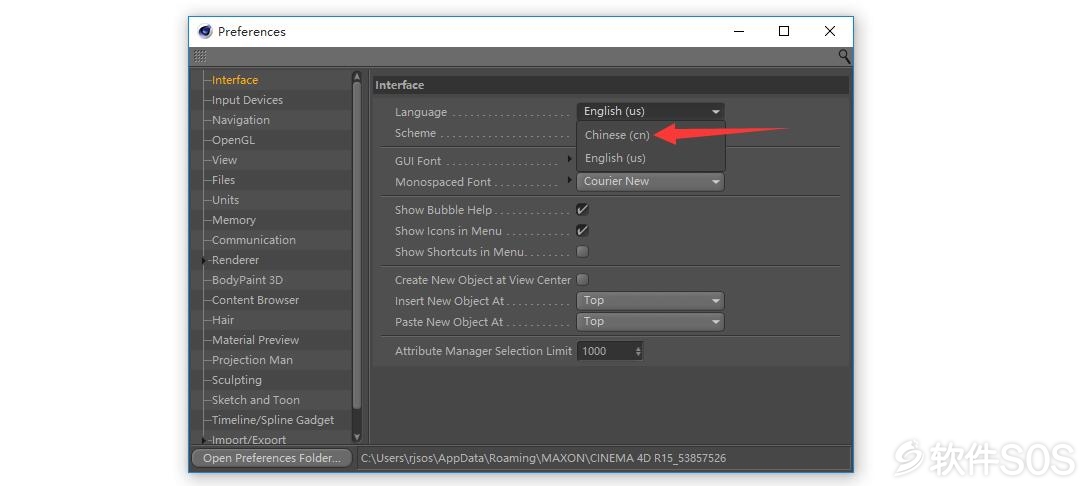Open the Language dropdown
The height and width of the screenshot is (486, 1091).
click(x=651, y=111)
